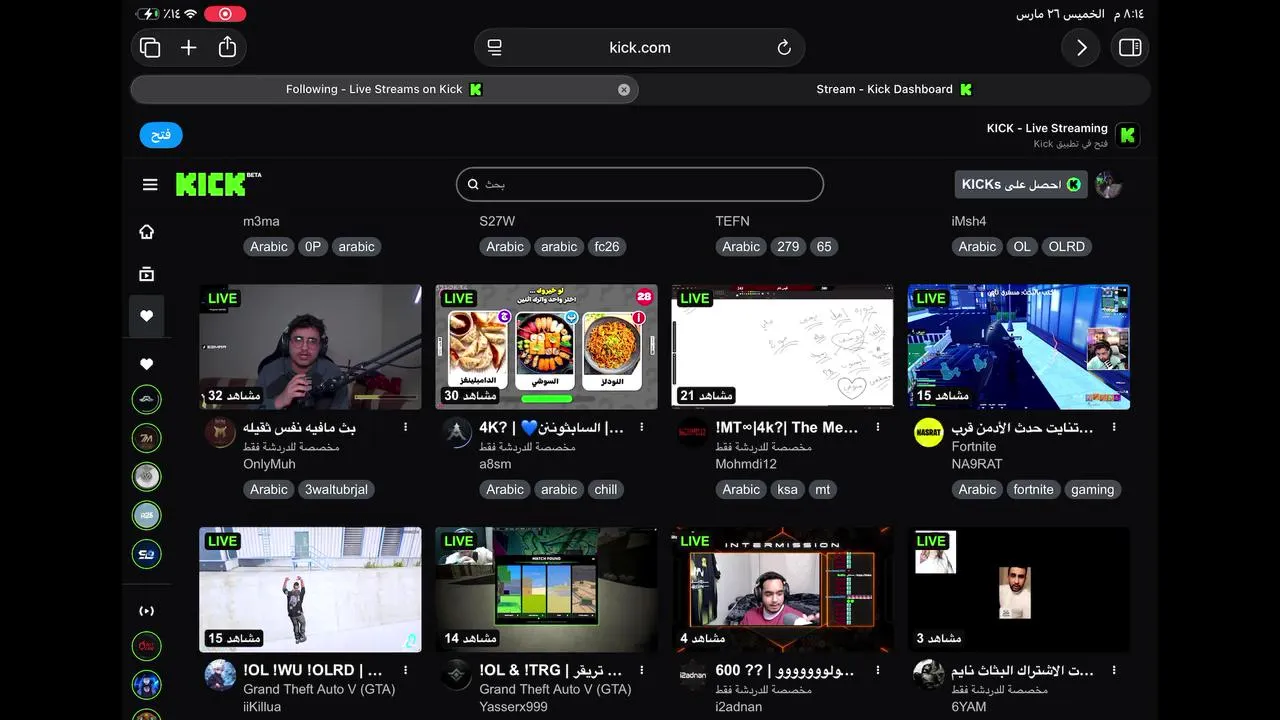This screenshot has width=1280, height=720.
Task: Open iiKillua GTA stream thumbnail
Action: pos(310,589)
